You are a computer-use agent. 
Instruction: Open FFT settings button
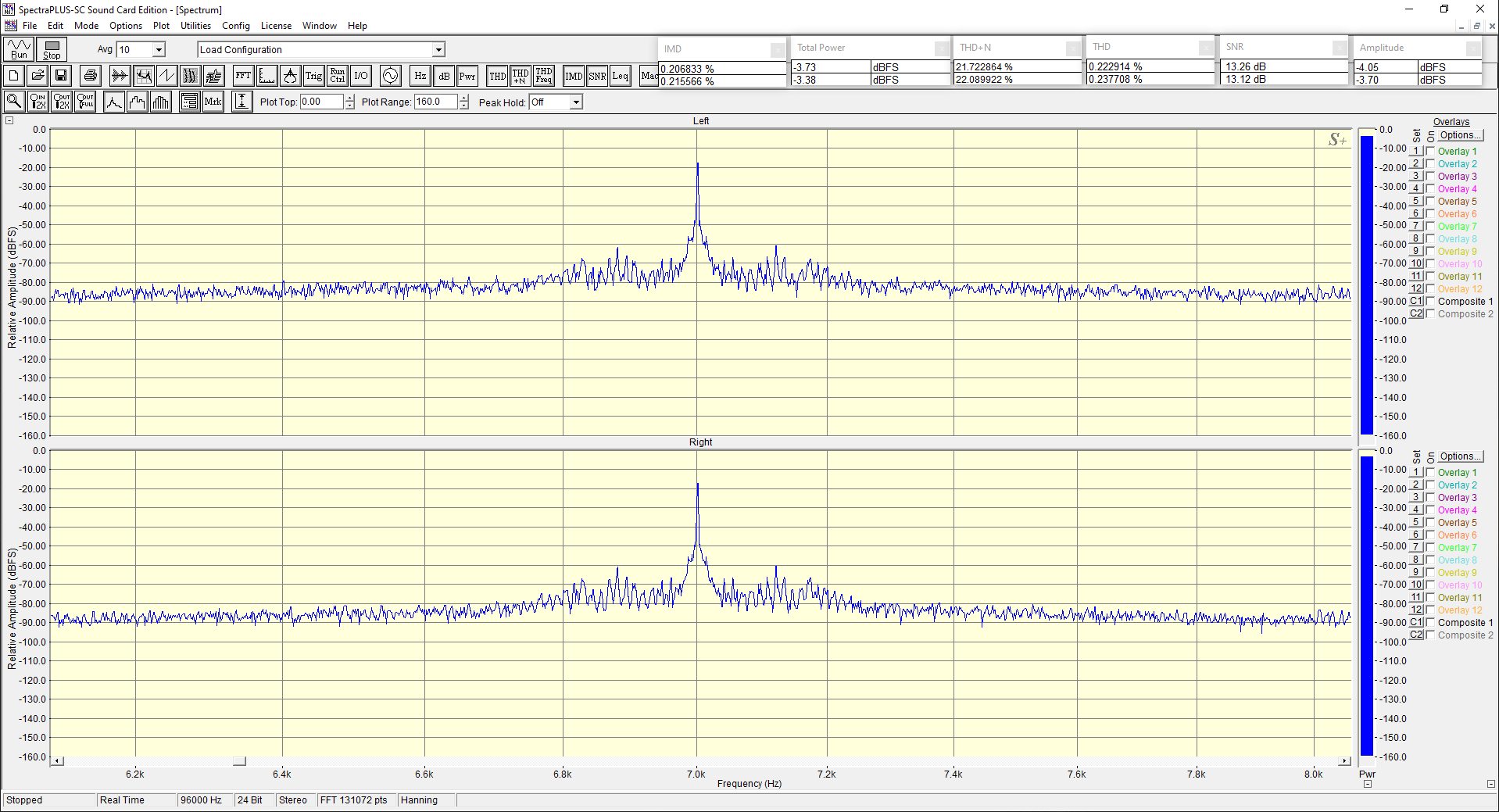(x=244, y=76)
